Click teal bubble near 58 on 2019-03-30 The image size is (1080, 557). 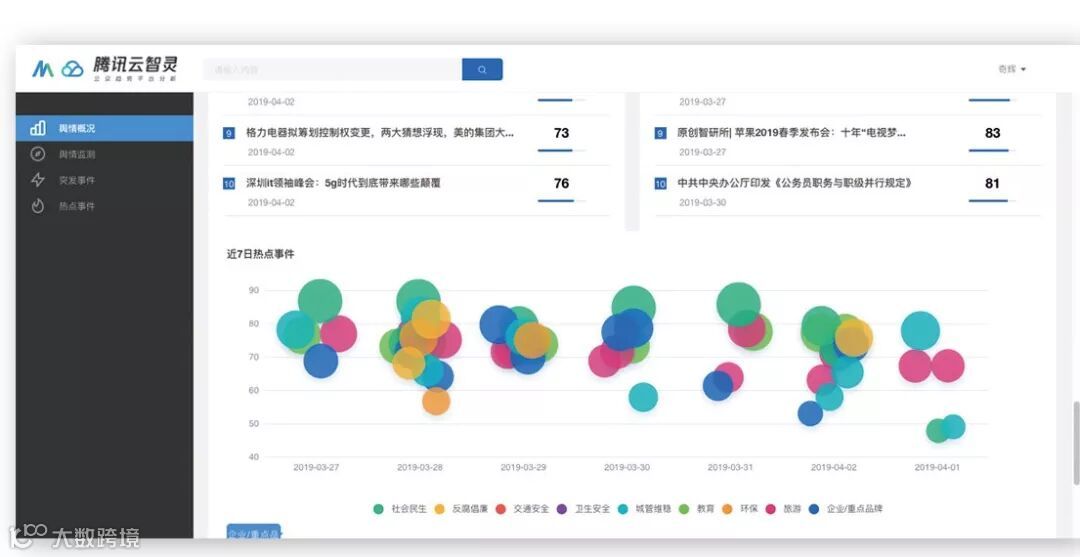pyautogui.click(x=643, y=397)
